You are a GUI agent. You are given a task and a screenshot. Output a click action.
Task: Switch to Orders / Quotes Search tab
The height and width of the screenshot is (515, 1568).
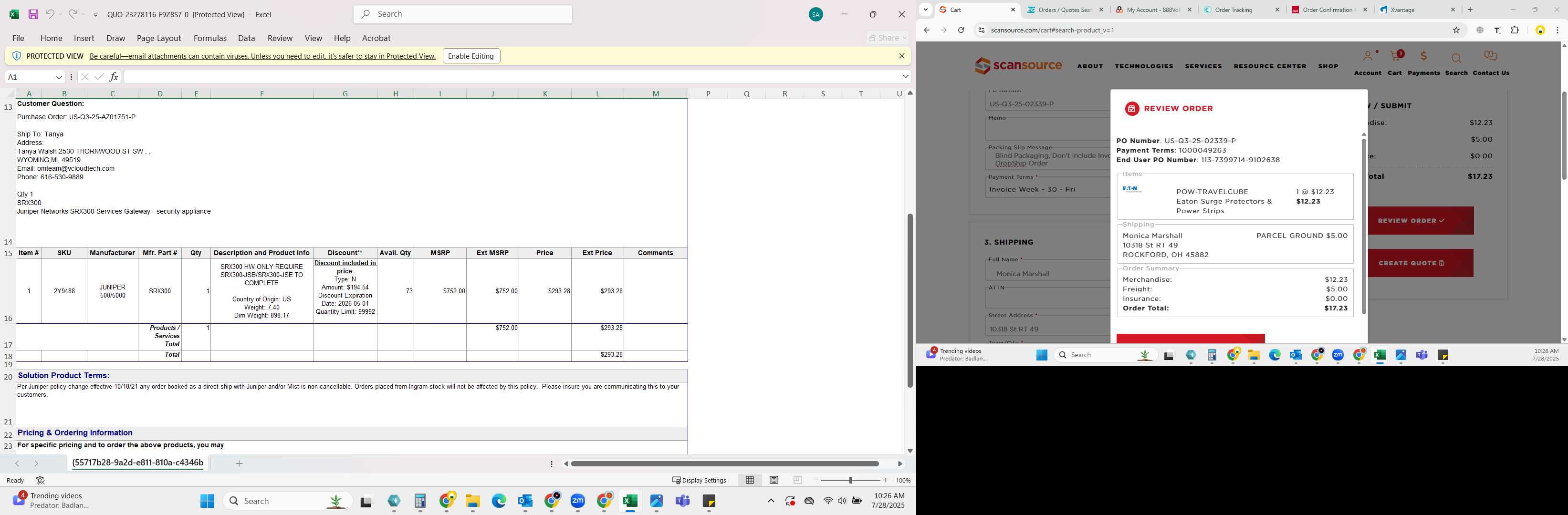(x=1065, y=10)
